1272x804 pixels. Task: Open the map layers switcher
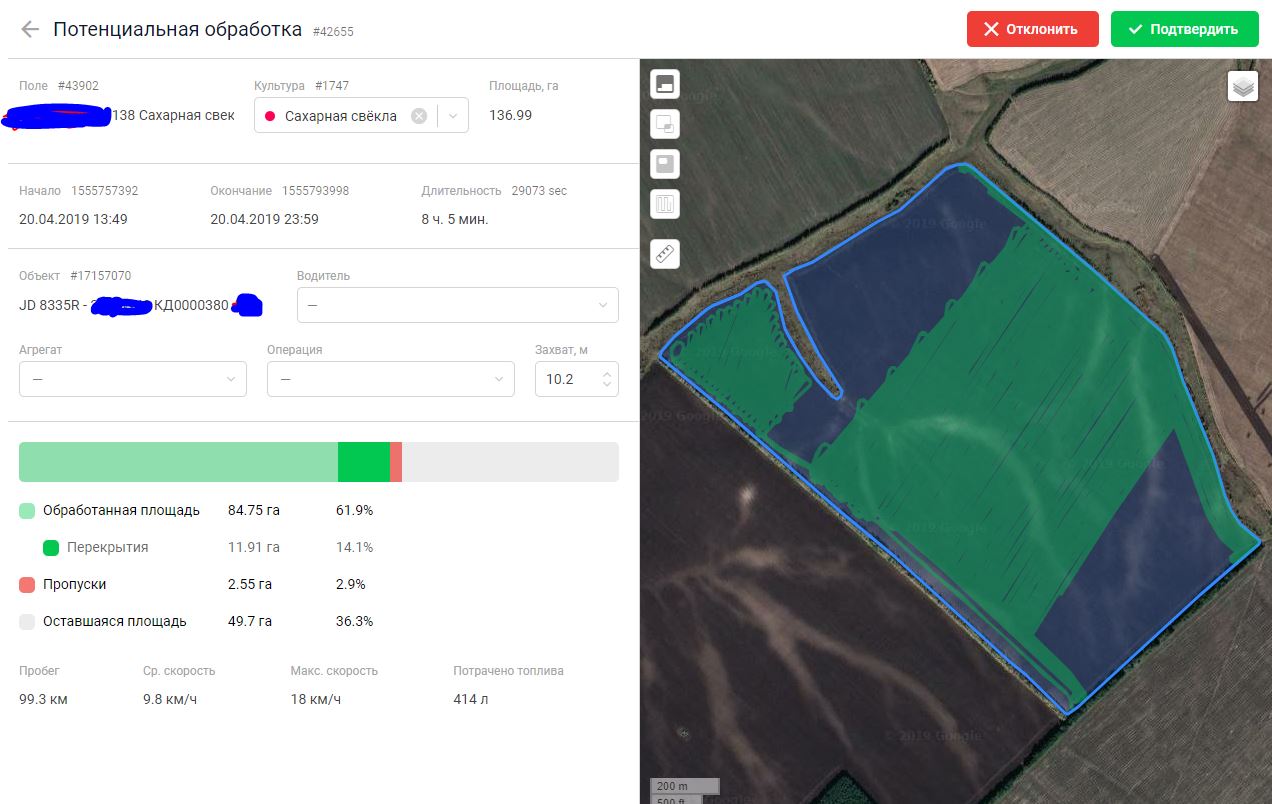[x=1243, y=87]
